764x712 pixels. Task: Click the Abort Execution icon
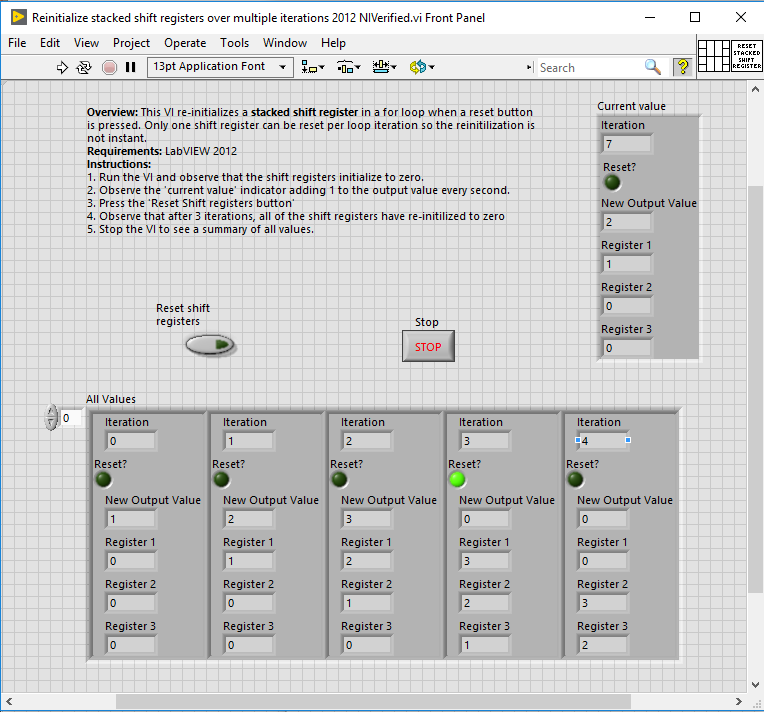109,67
